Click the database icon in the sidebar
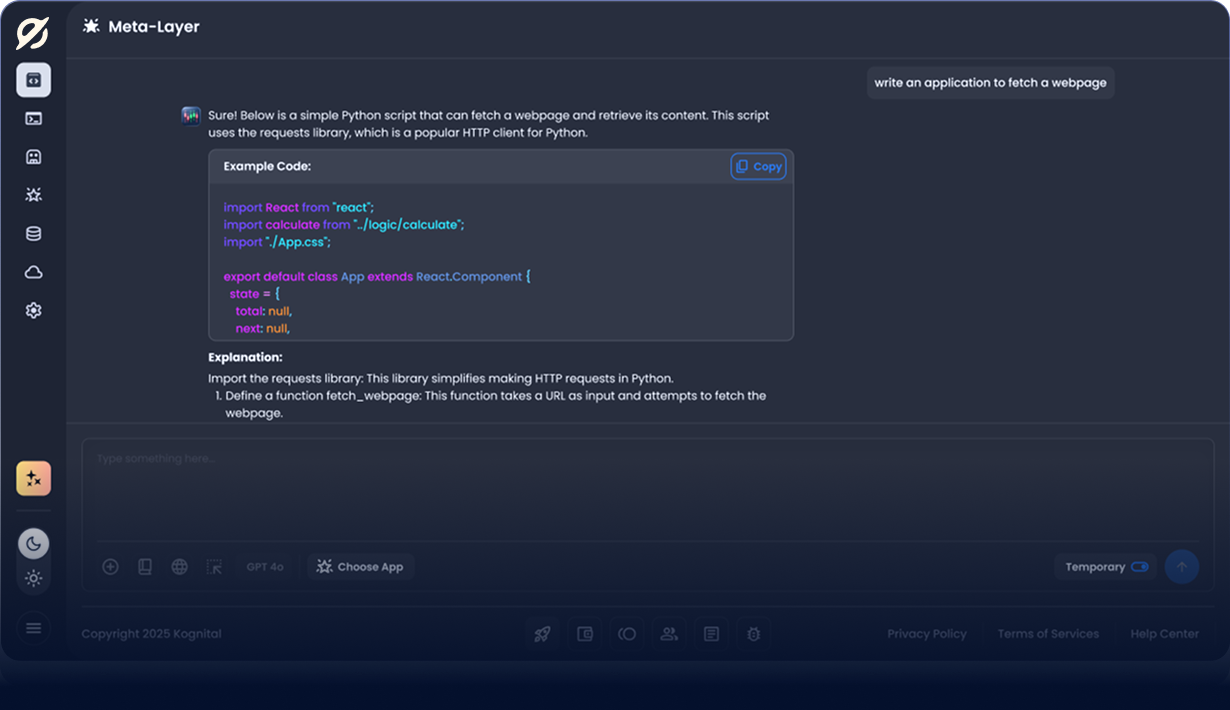This screenshot has width=1230, height=710. pos(33,234)
